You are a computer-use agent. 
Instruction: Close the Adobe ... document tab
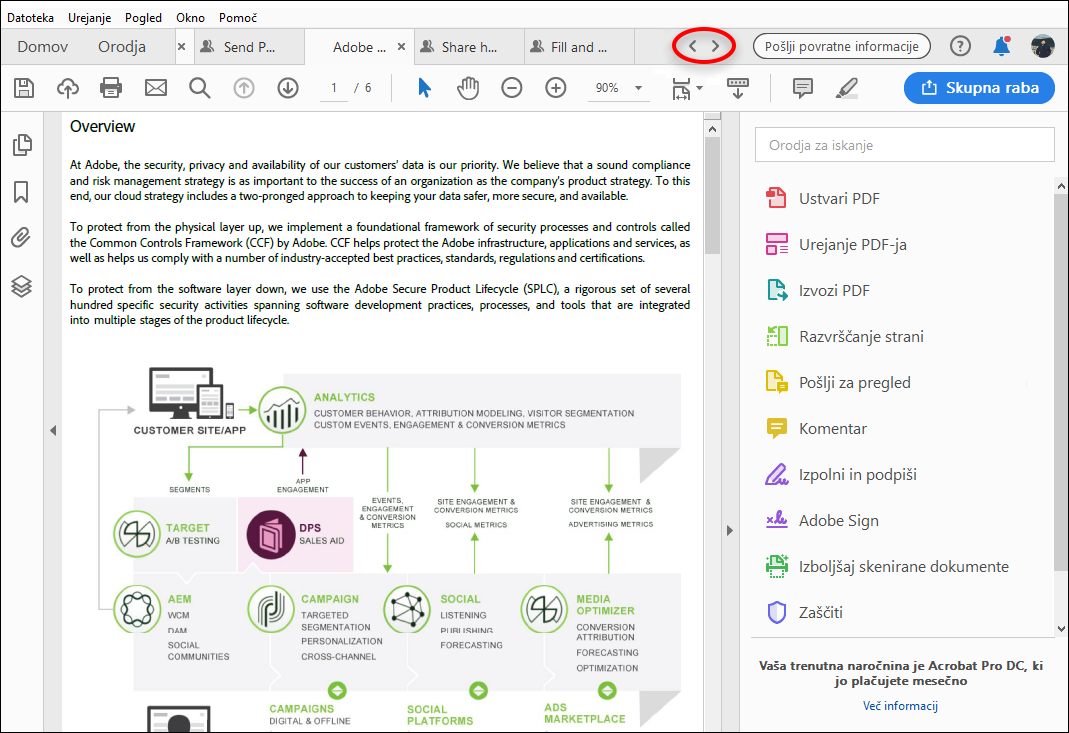click(x=402, y=46)
